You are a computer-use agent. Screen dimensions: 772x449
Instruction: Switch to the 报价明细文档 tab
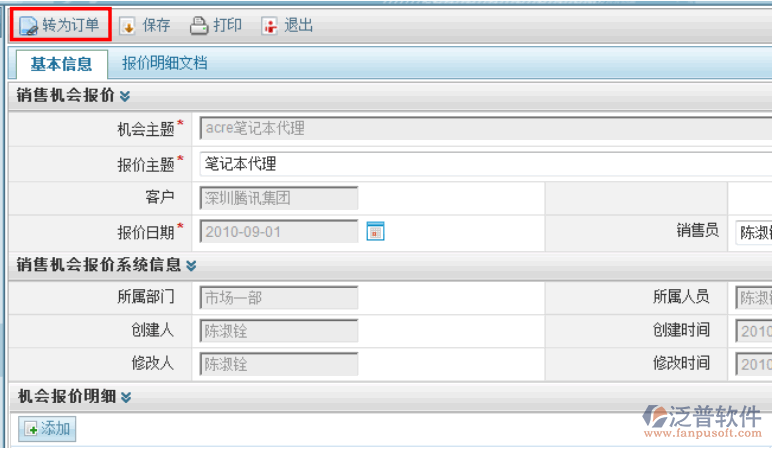coord(165,63)
